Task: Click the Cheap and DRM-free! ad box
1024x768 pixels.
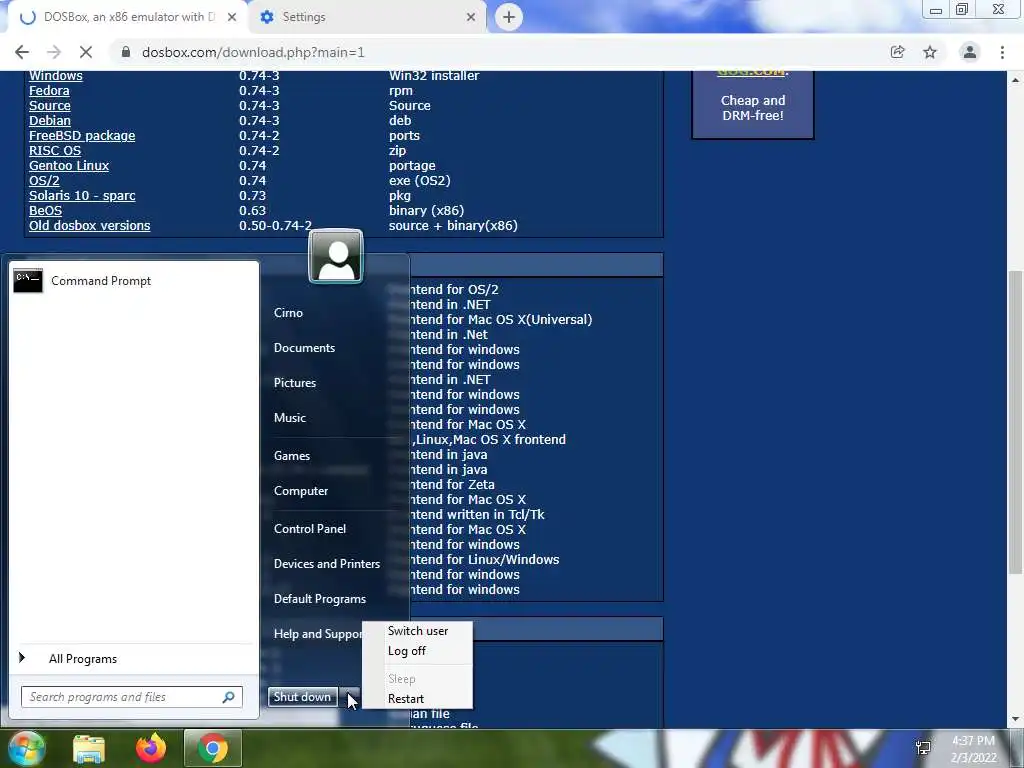Action: point(753,106)
